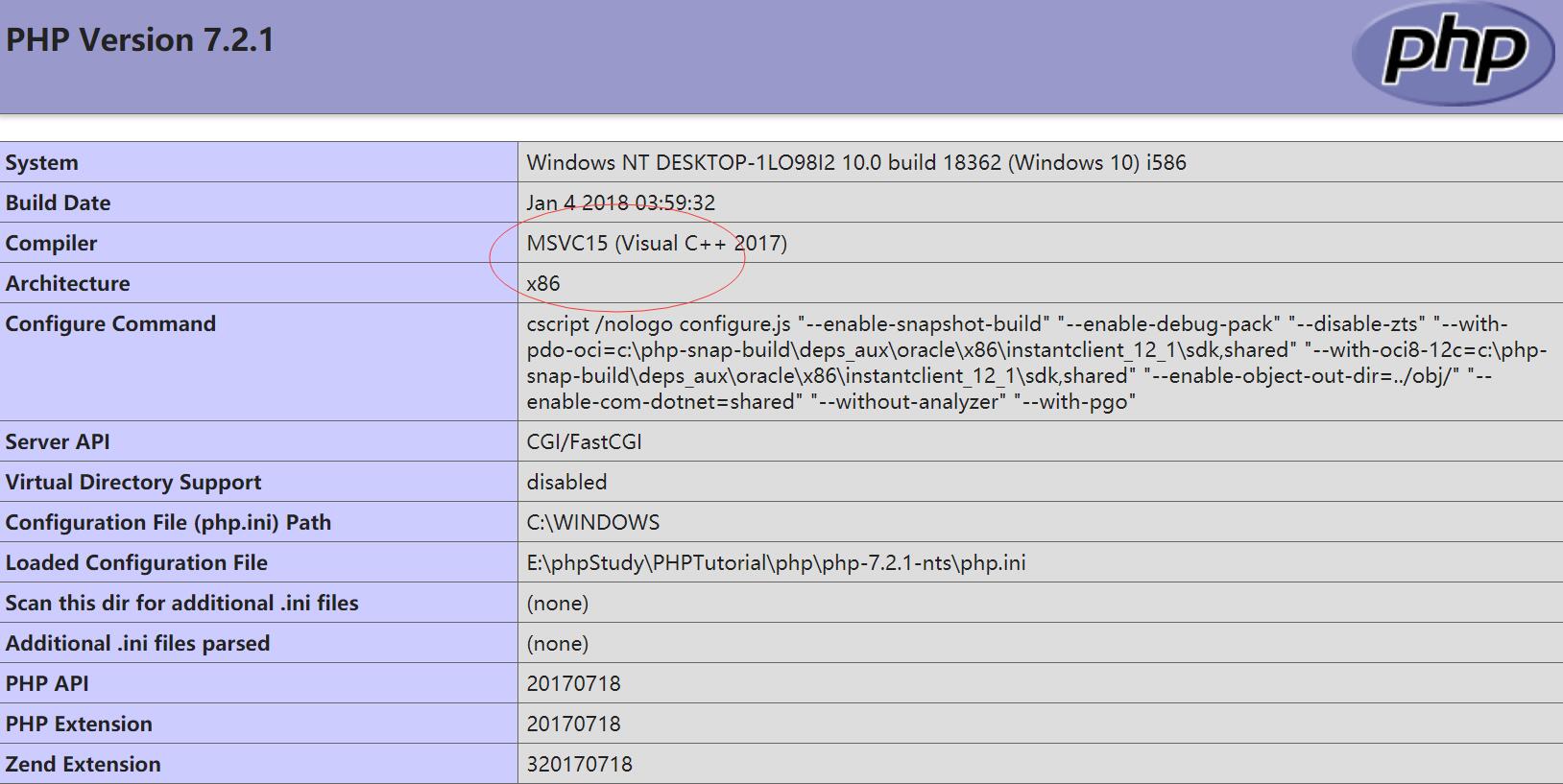Click the disabled Virtual Directory Support value
The width and height of the screenshot is (1563, 784).
pos(566,483)
